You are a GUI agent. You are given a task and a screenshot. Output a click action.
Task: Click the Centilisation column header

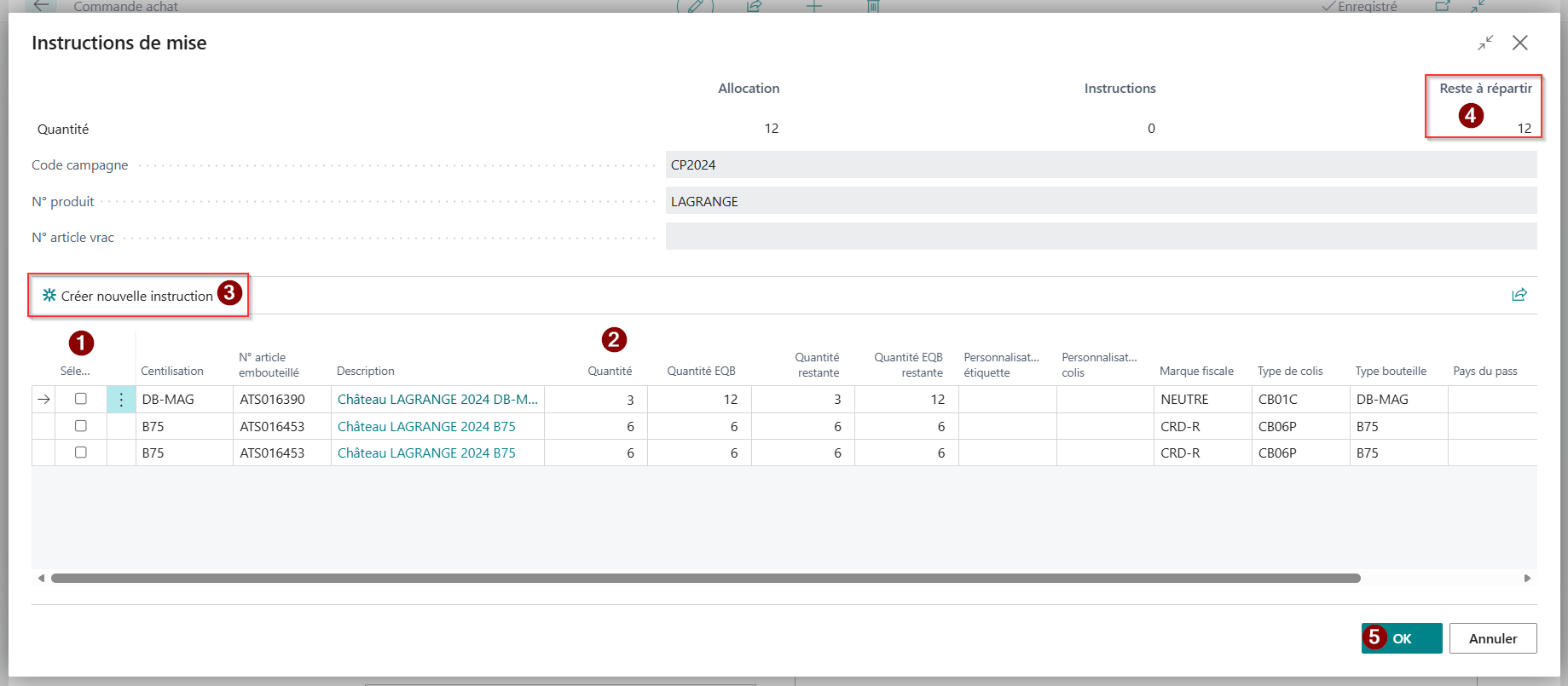172,371
